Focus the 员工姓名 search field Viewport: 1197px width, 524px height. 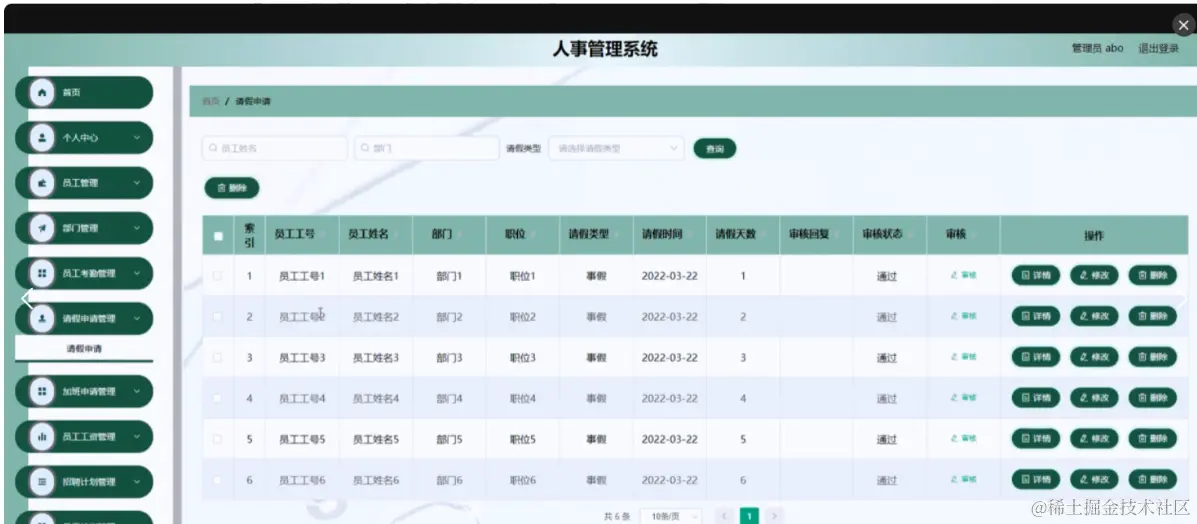(275, 148)
